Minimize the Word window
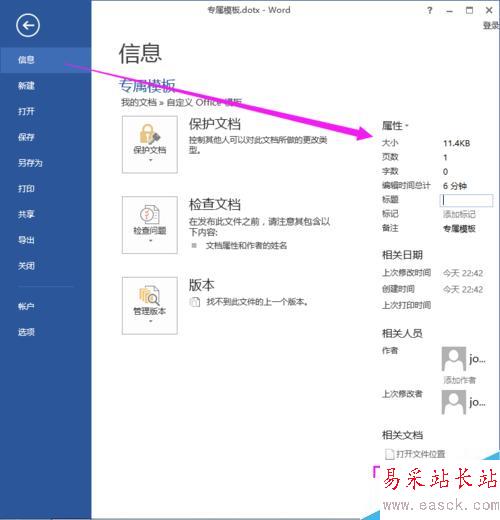Viewport: 500px width, 520px height. click(x=449, y=11)
